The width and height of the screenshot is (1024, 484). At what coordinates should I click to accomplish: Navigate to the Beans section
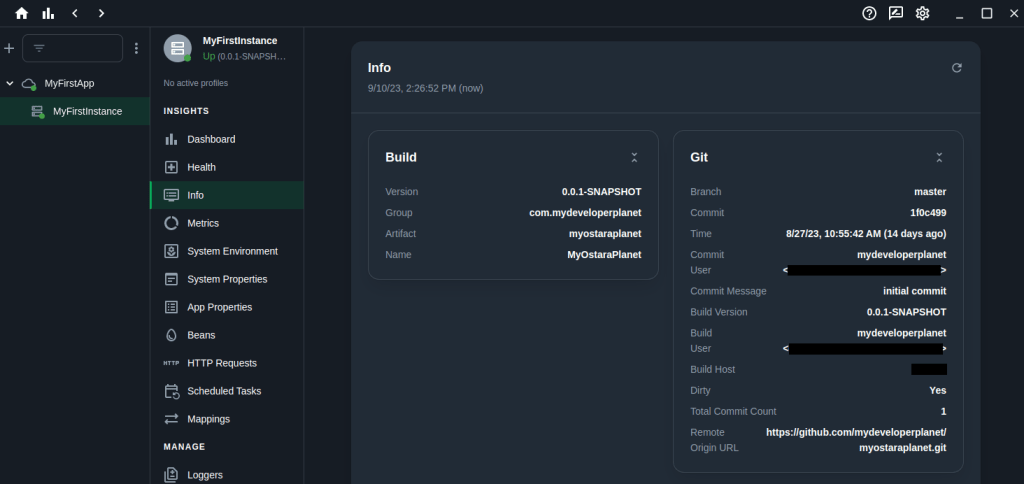(x=201, y=335)
